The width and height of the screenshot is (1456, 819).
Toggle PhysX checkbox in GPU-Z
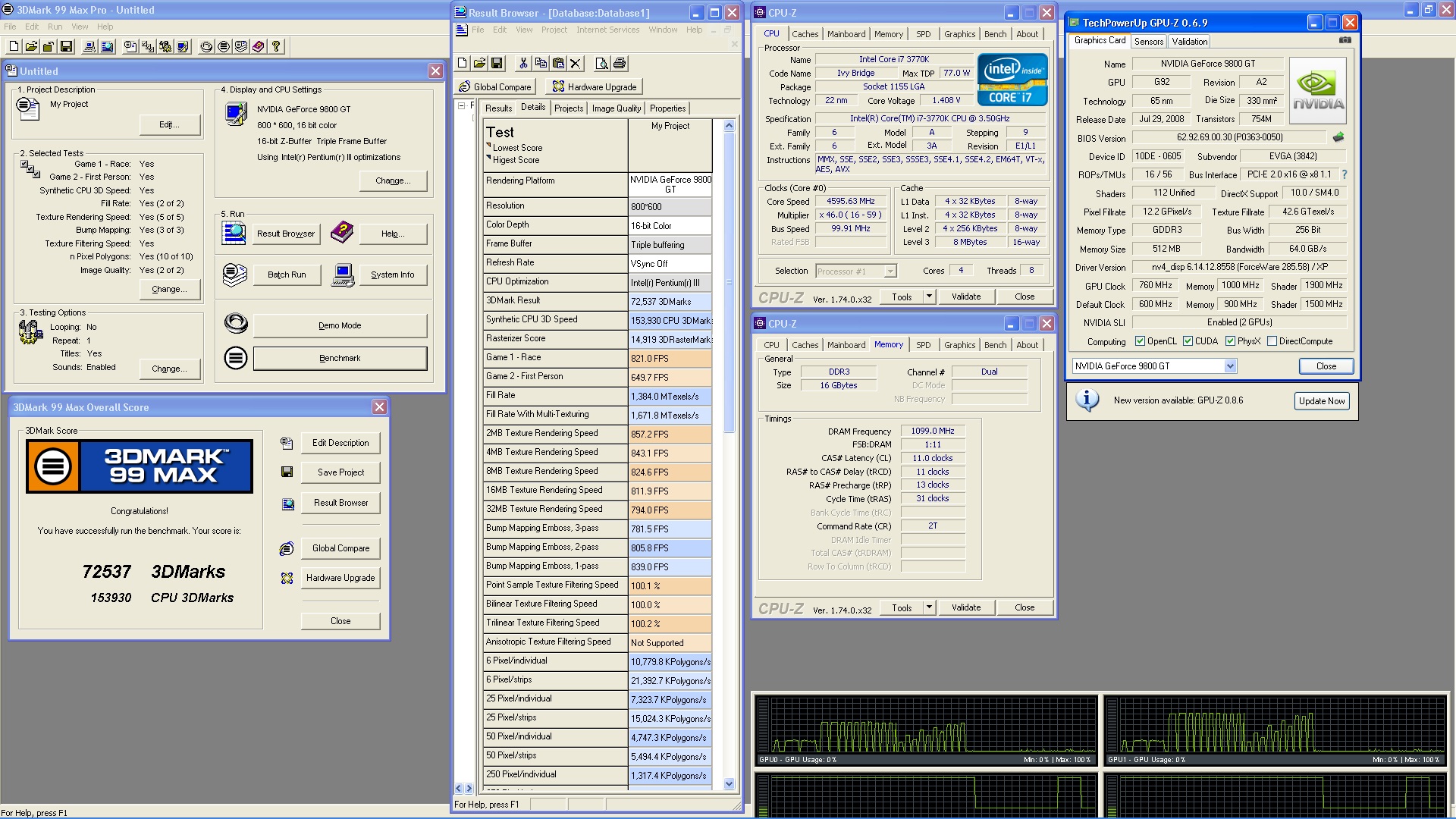1230,341
